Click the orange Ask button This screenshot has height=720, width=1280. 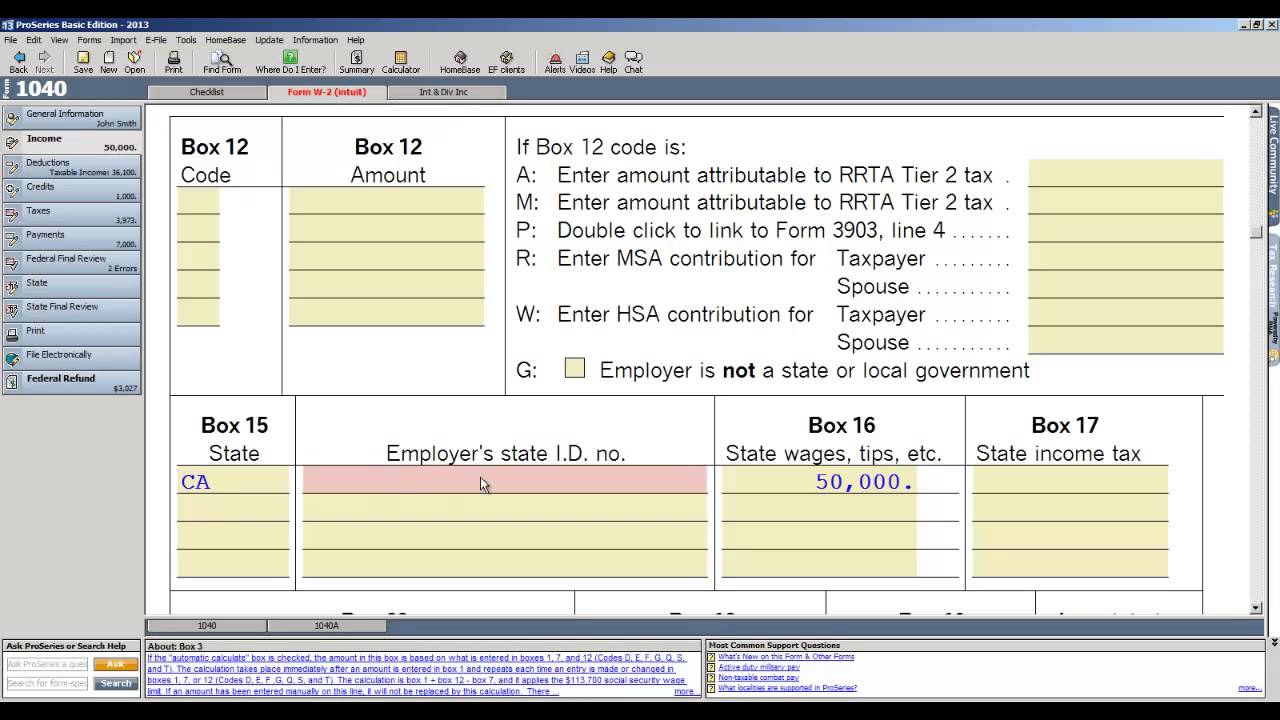click(116, 664)
